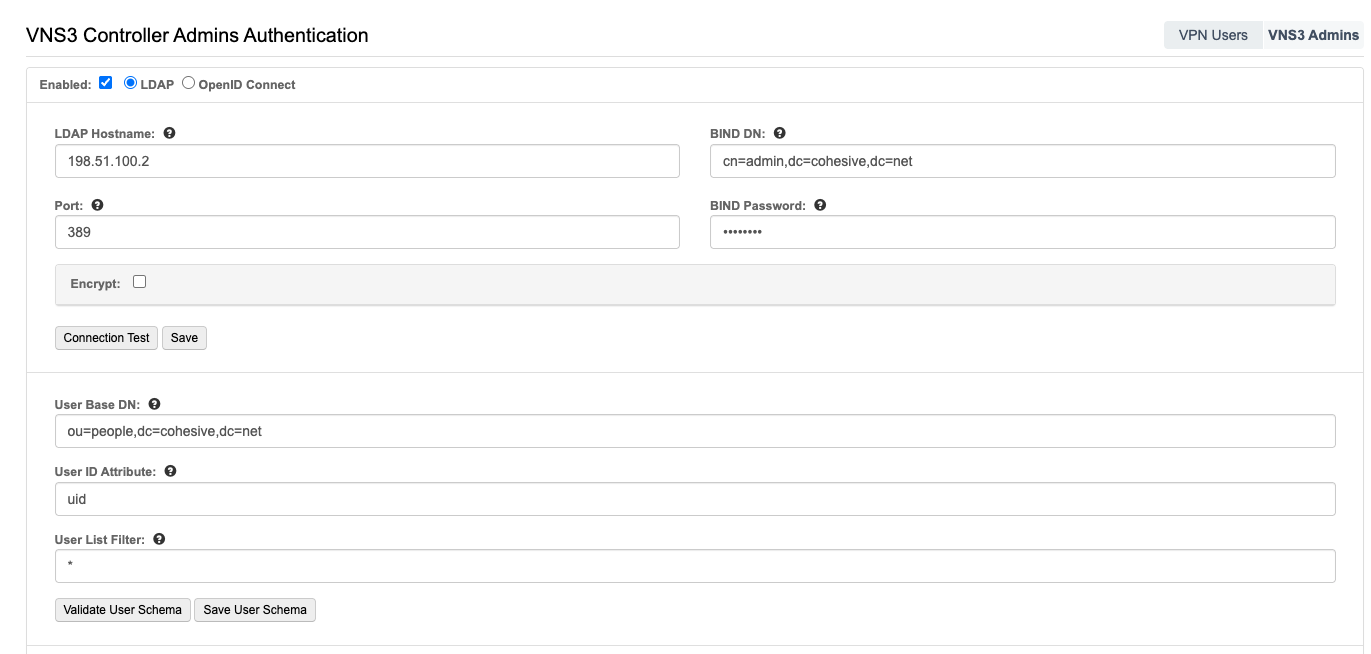Click the 'Encrypt:' label text

coord(95,284)
